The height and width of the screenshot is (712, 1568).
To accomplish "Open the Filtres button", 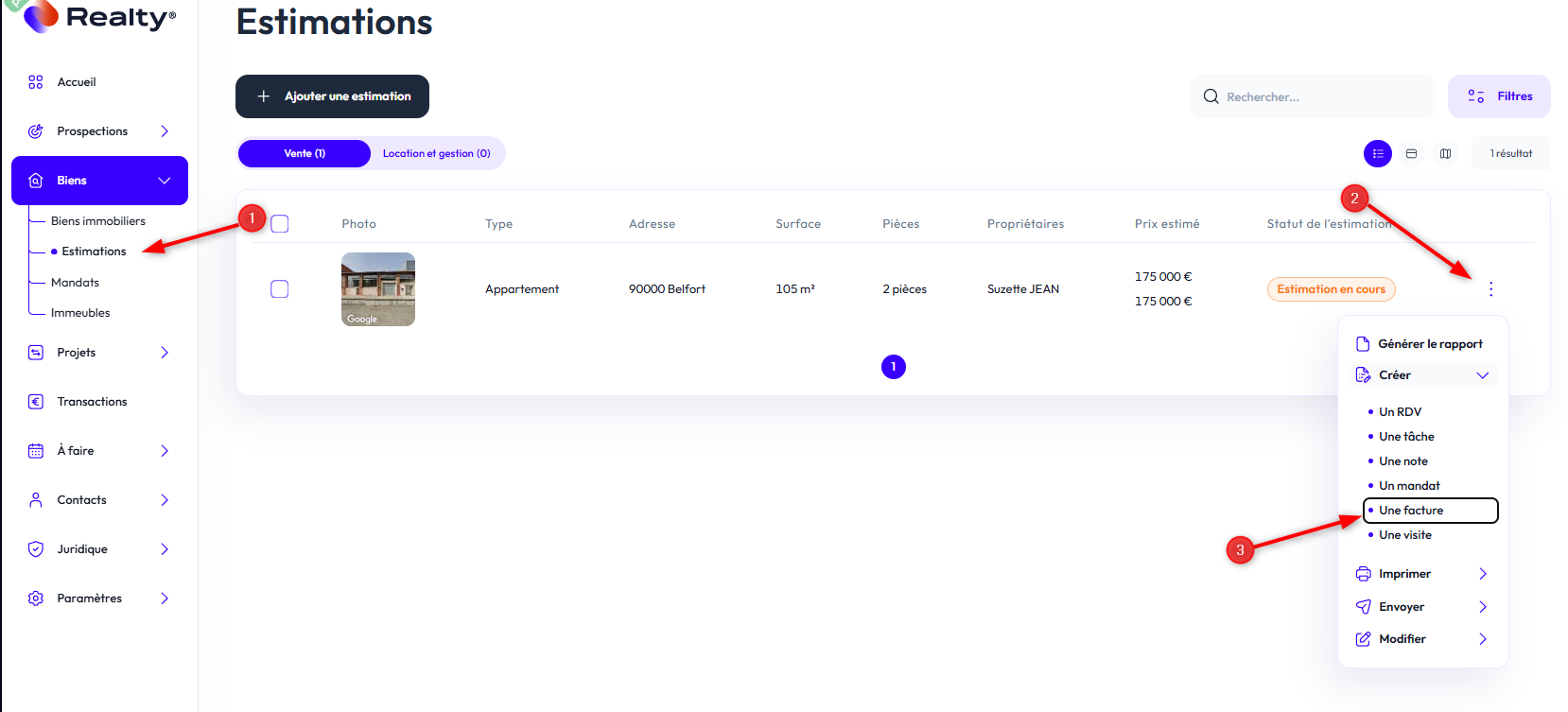I will point(1499,96).
